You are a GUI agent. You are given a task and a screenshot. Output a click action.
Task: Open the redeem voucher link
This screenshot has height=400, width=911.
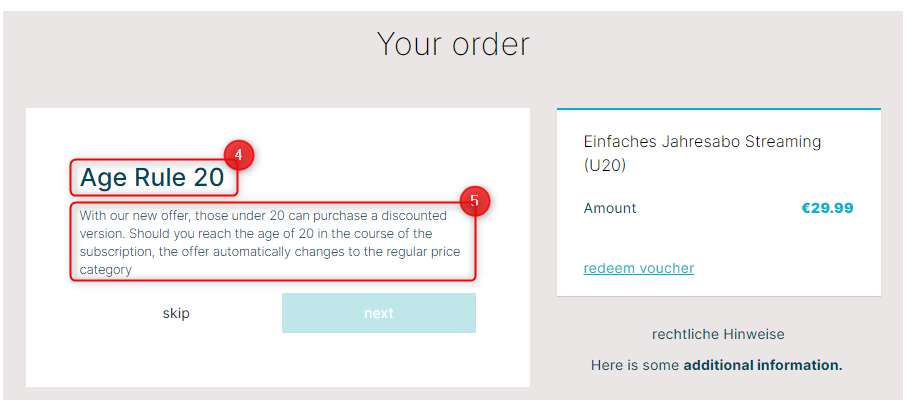click(x=639, y=268)
